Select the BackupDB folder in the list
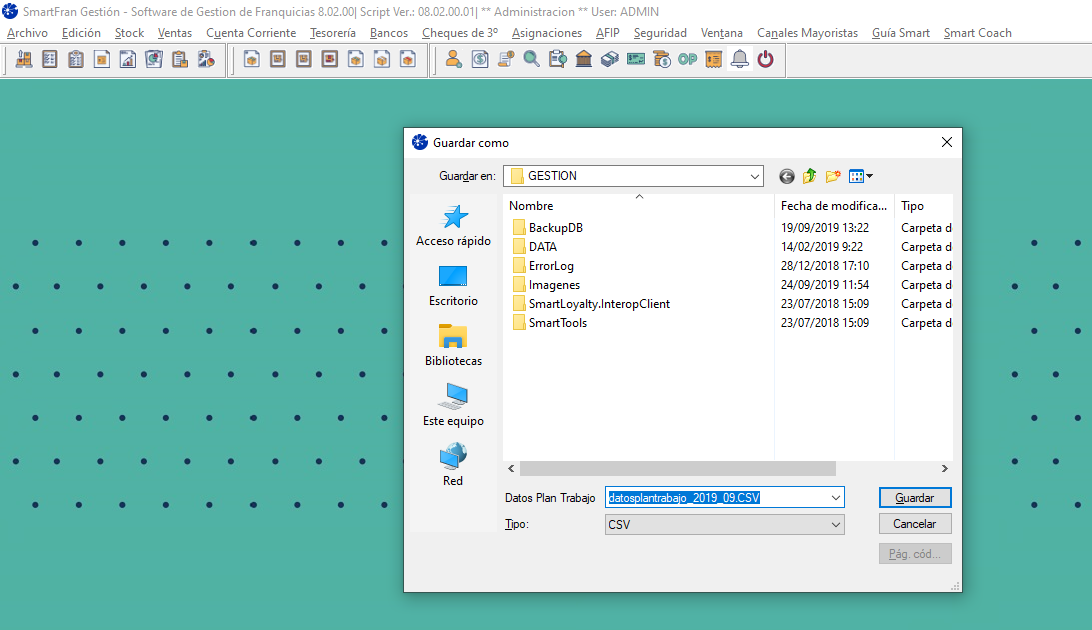This screenshot has width=1092, height=630. pyautogui.click(x=555, y=228)
